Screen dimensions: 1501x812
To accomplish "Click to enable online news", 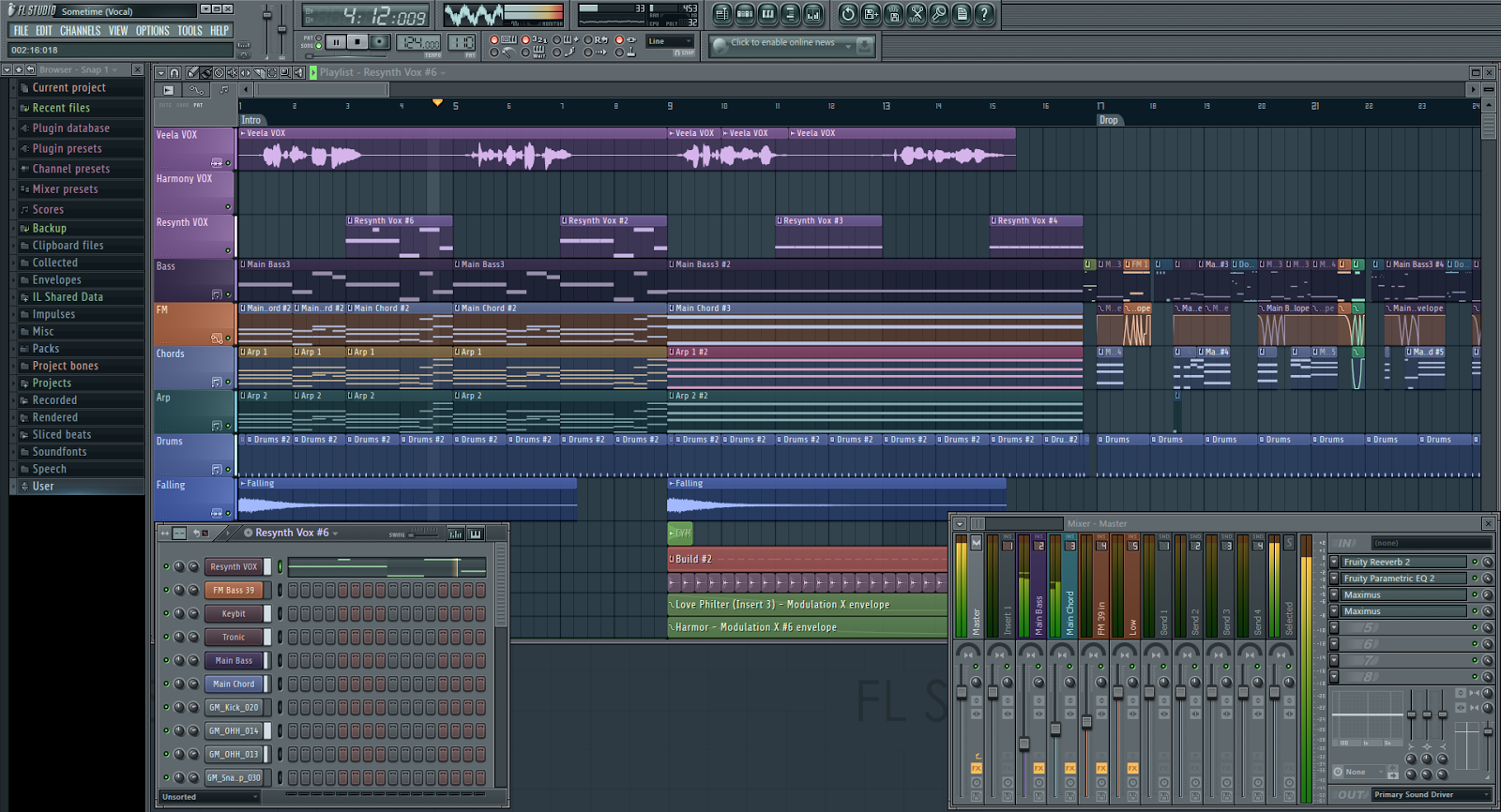I will (782, 43).
